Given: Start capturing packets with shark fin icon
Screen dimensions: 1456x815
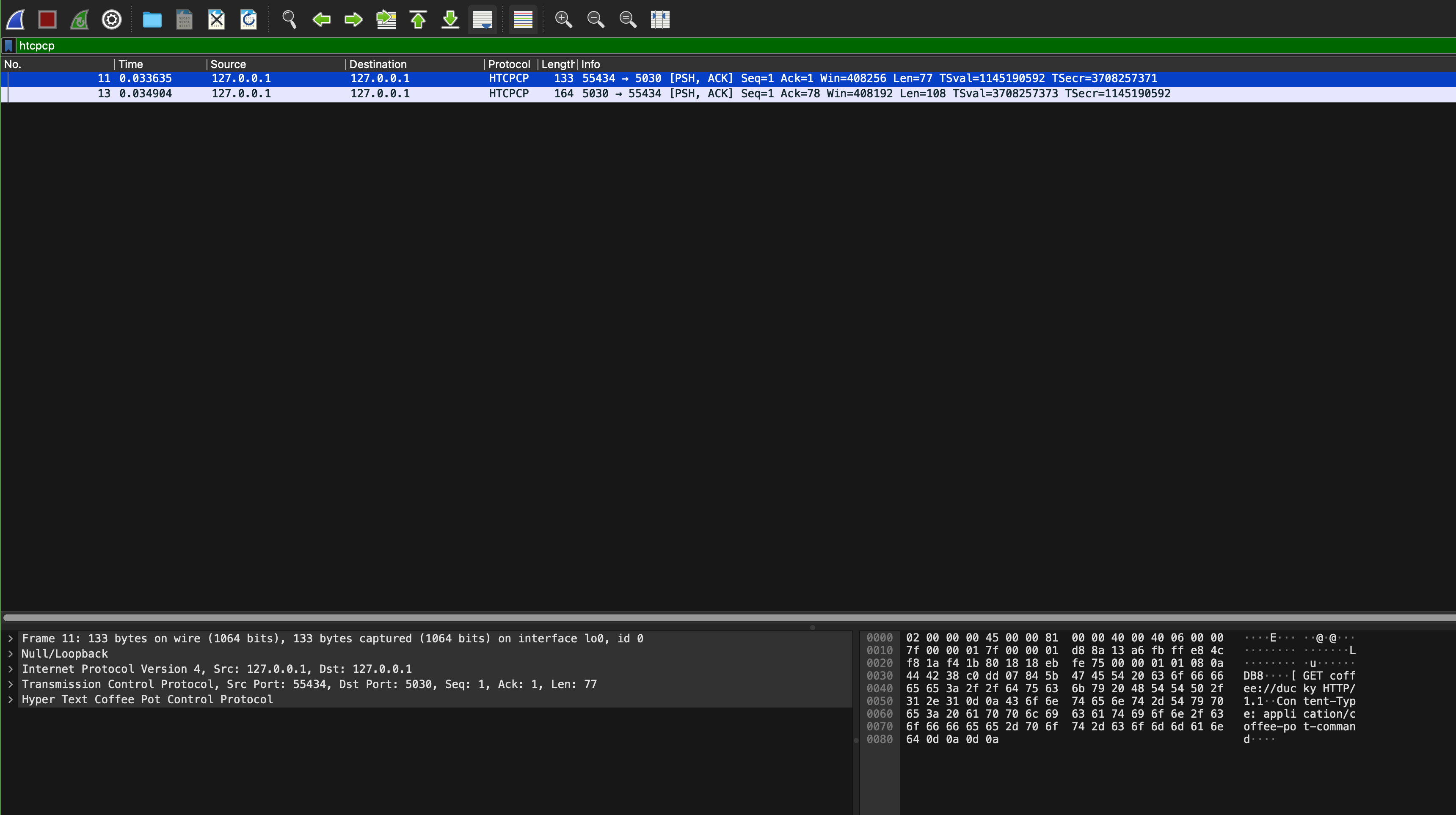Looking at the screenshot, I should coord(15,20).
